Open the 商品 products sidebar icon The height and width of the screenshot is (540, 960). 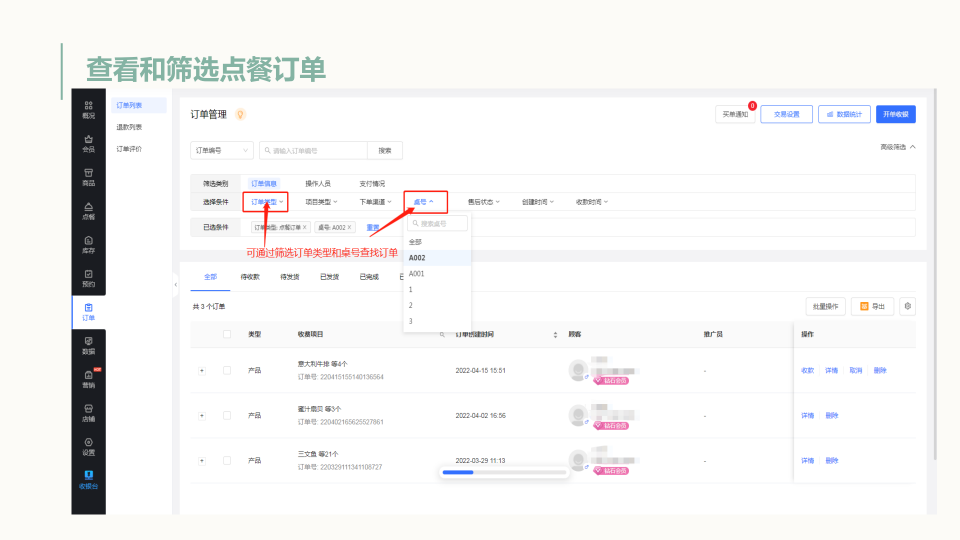(88, 178)
